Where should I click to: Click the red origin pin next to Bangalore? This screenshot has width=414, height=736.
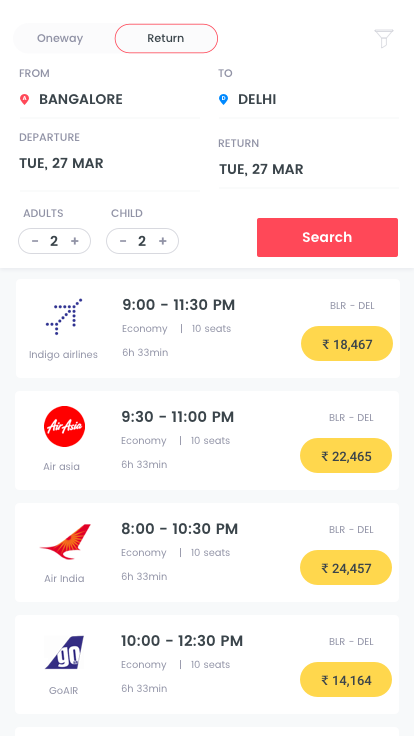pos(24,99)
